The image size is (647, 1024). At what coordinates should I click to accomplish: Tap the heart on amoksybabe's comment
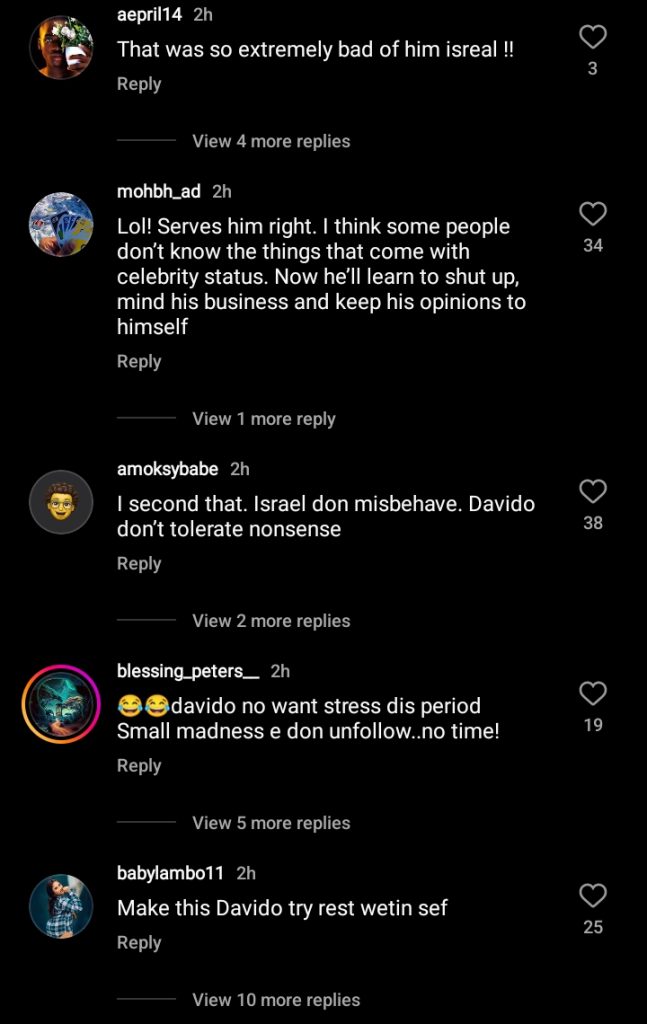tap(592, 492)
